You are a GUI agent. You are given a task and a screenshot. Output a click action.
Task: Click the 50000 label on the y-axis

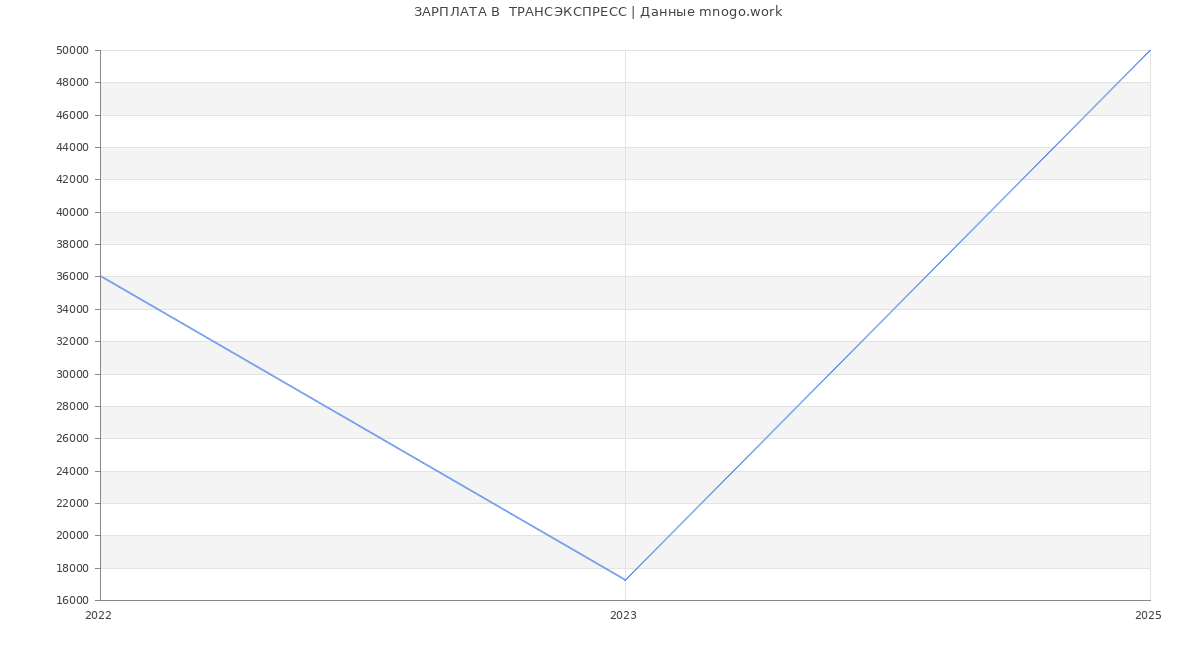tap(73, 51)
